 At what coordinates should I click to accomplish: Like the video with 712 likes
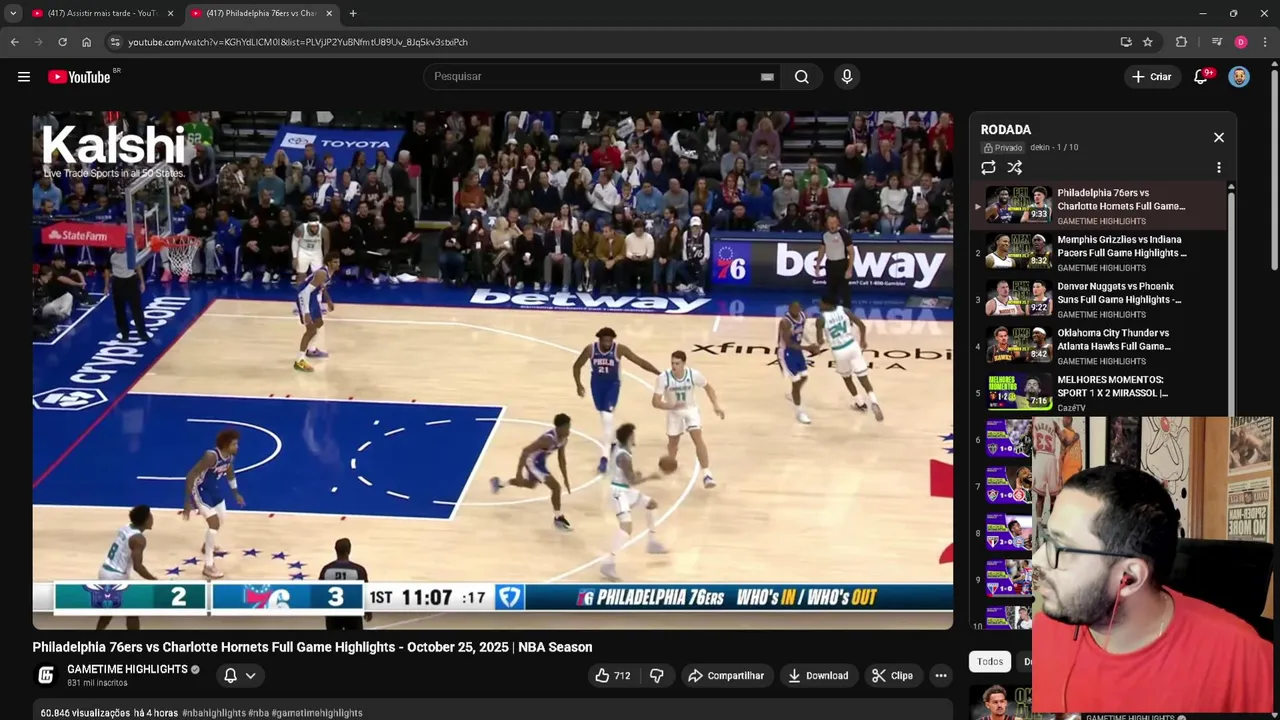pyautogui.click(x=612, y=676)
